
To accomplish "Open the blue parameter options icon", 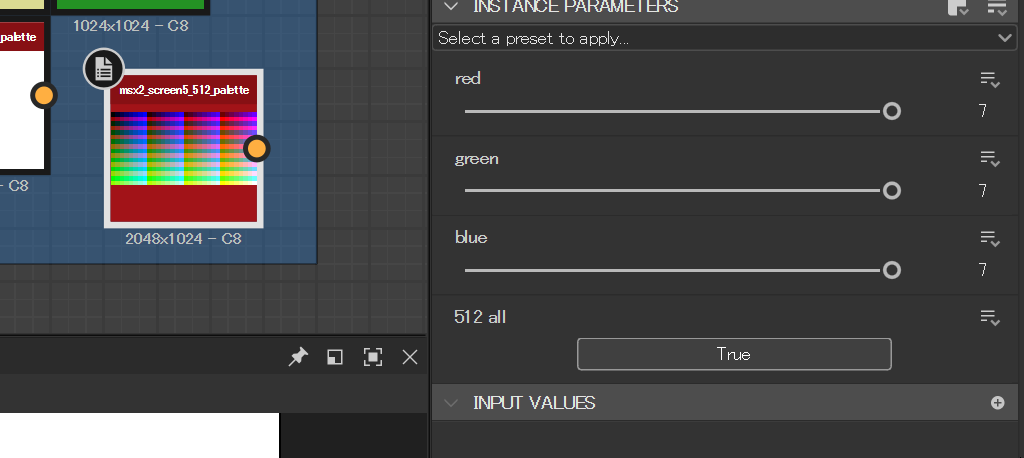I will coord(989,238).
